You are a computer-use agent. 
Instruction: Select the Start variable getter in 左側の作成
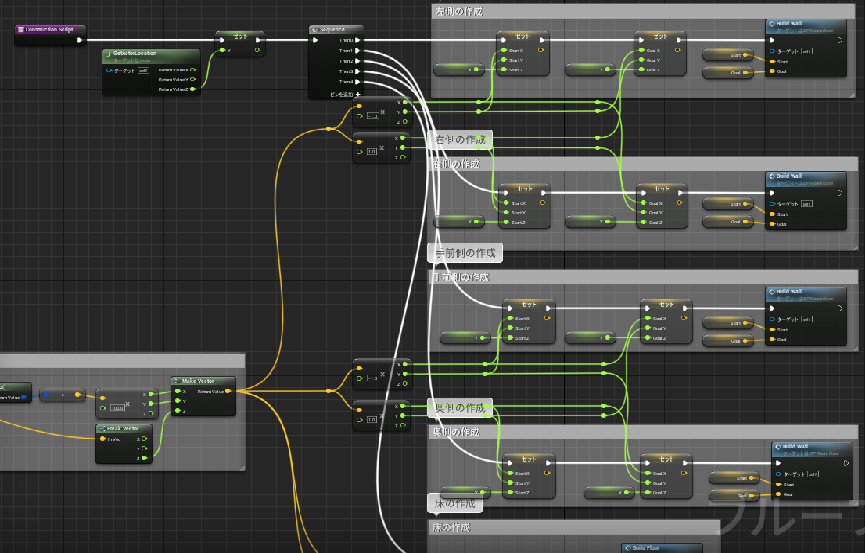pos(728,55)
